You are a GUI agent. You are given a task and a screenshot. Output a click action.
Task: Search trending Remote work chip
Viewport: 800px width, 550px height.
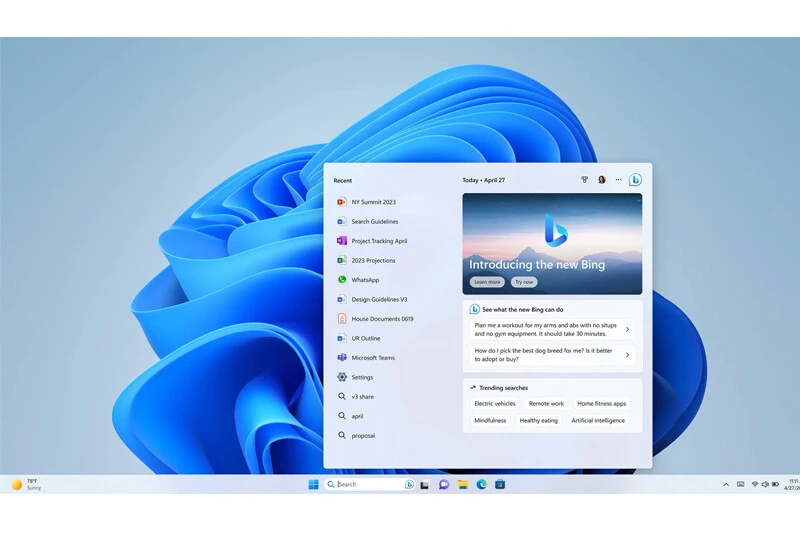pyautogui.click(x=546, y=404)
